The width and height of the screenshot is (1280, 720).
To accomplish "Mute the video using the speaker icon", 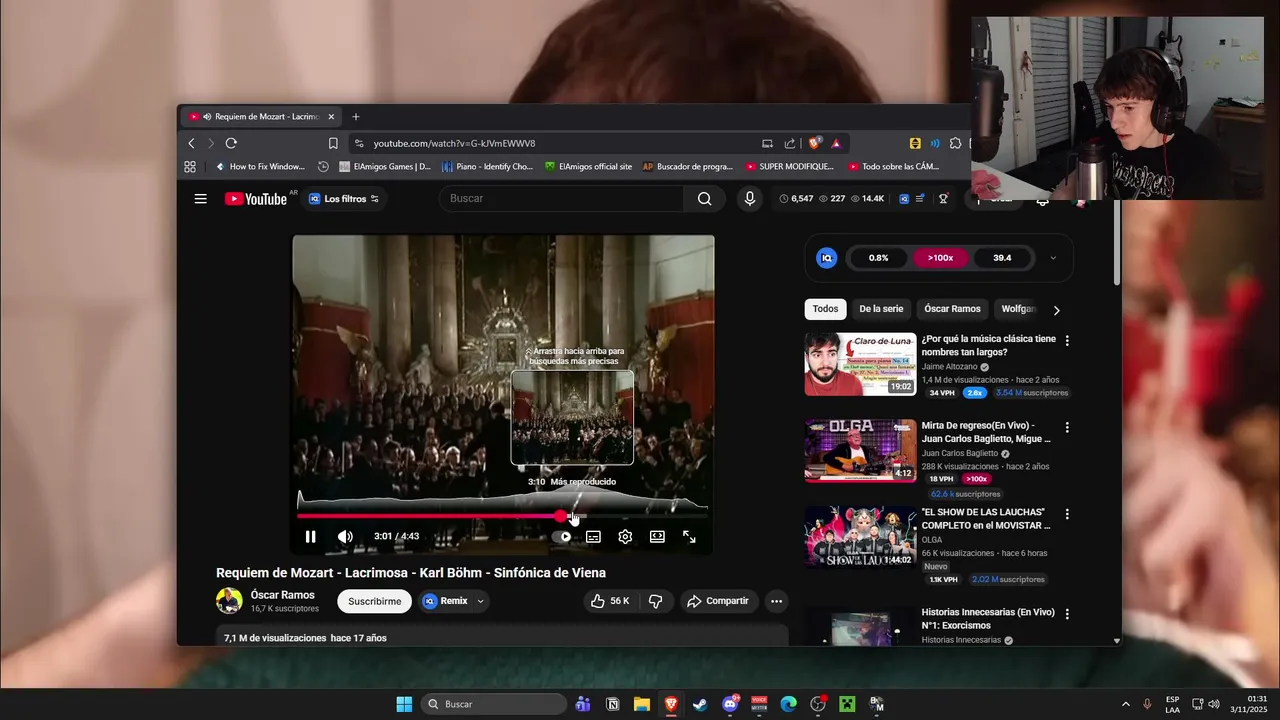I will click(345, 537).
